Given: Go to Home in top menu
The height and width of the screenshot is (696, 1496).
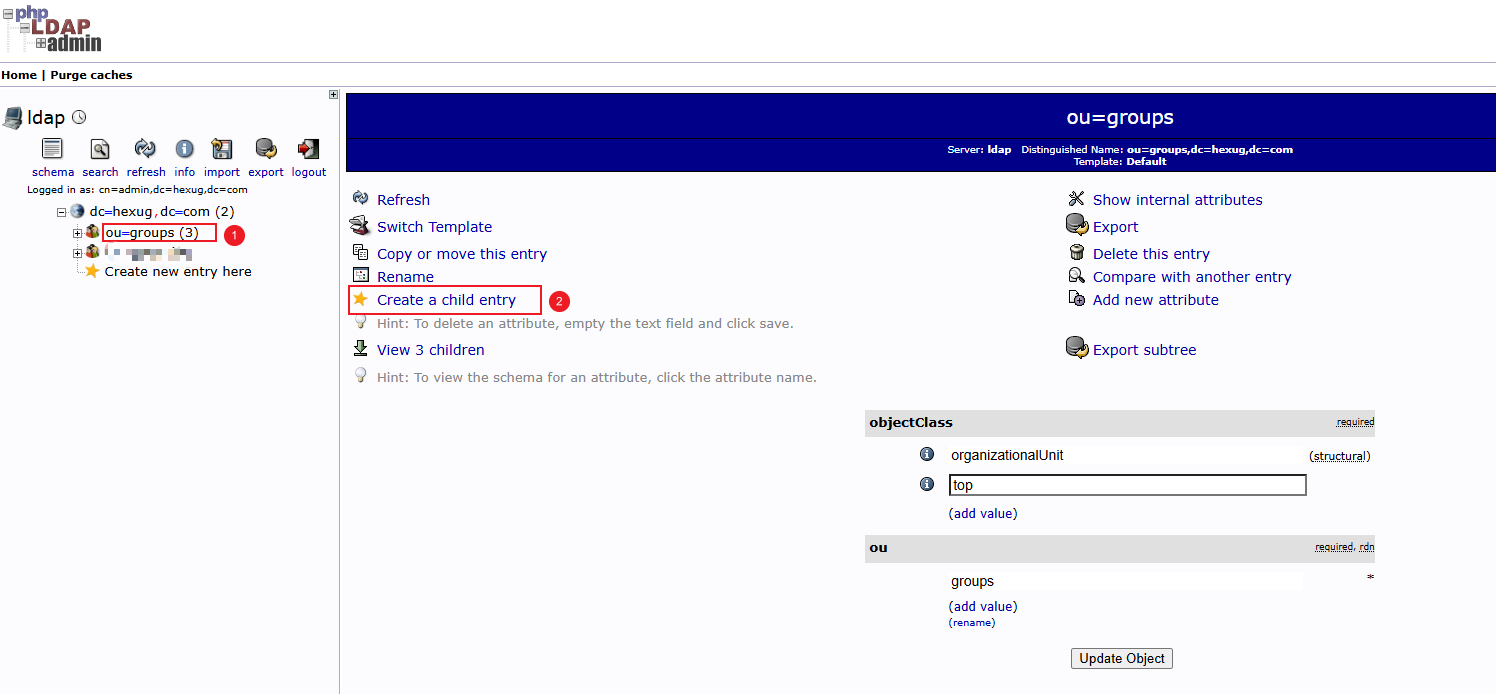Looking at the screenshot, I should pyautogui.click(x=19, y=75).
